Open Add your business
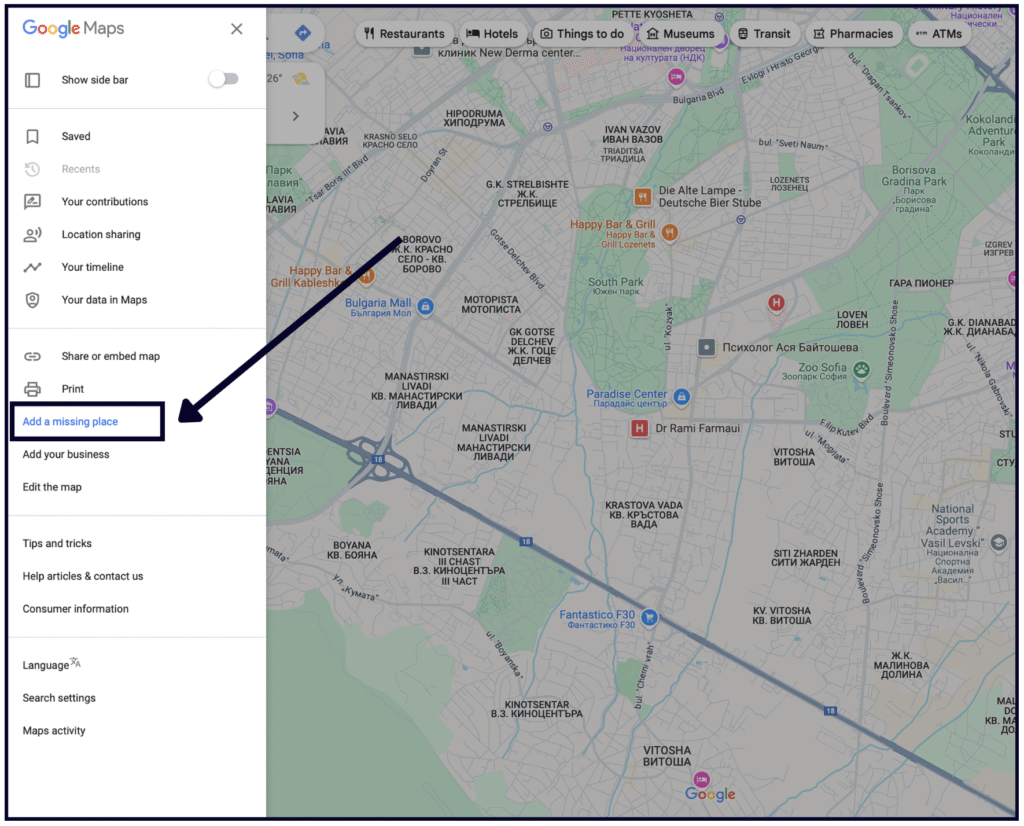This screenshot has width=1024, height=826. pos(66,455)
